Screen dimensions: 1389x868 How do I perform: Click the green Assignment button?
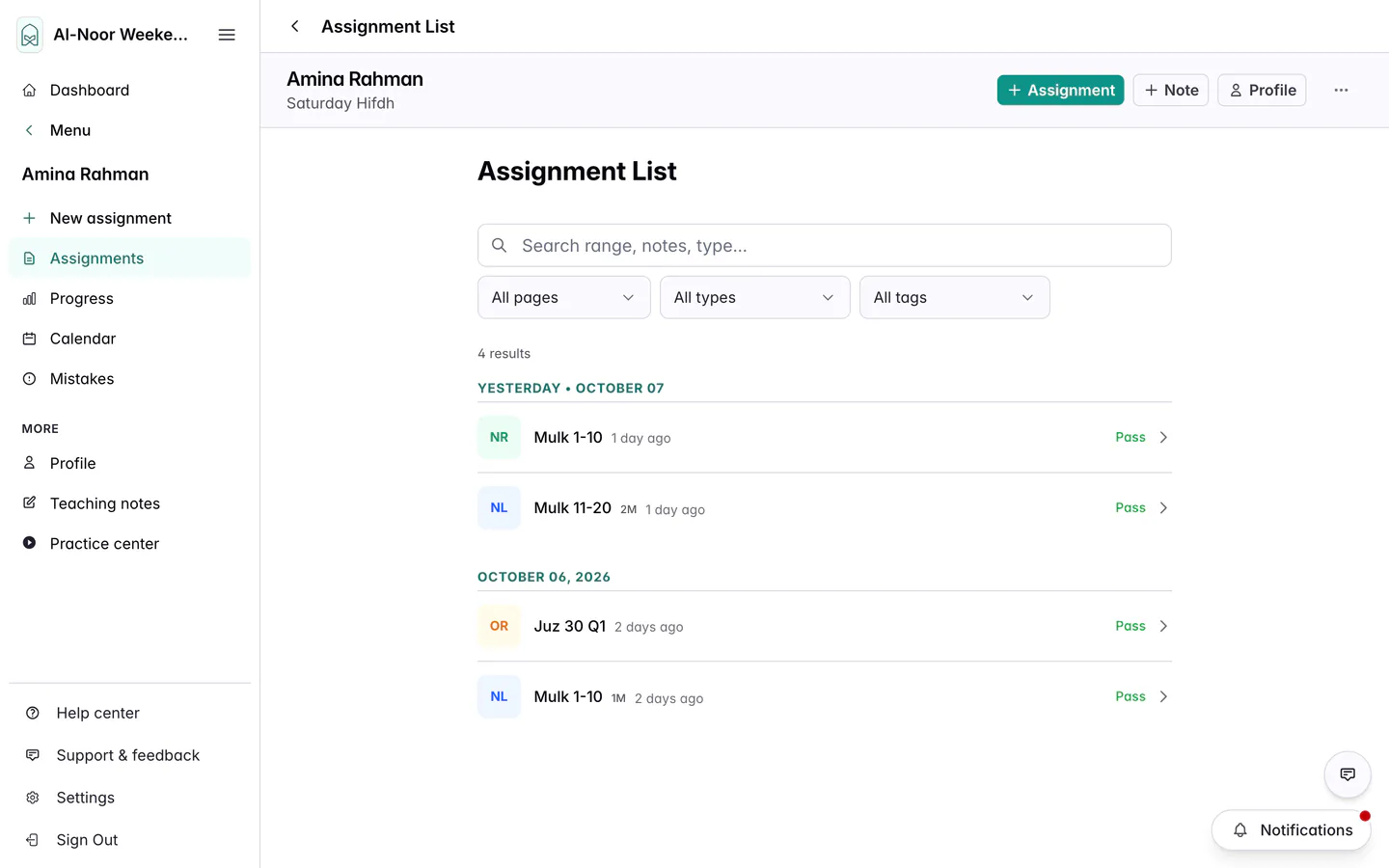[x=1060, y=90]
